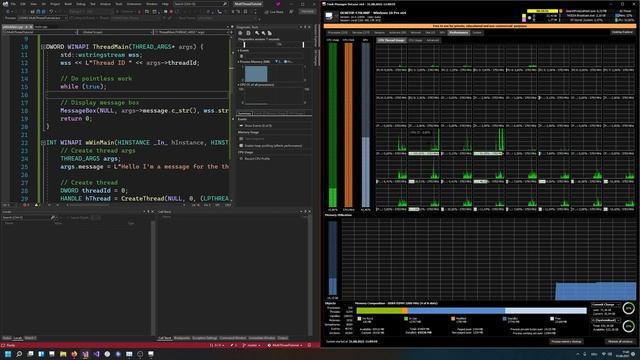Screen dimensions: 640x360
Task: Click the taskbar Search icon
Action: coord(19,354)
